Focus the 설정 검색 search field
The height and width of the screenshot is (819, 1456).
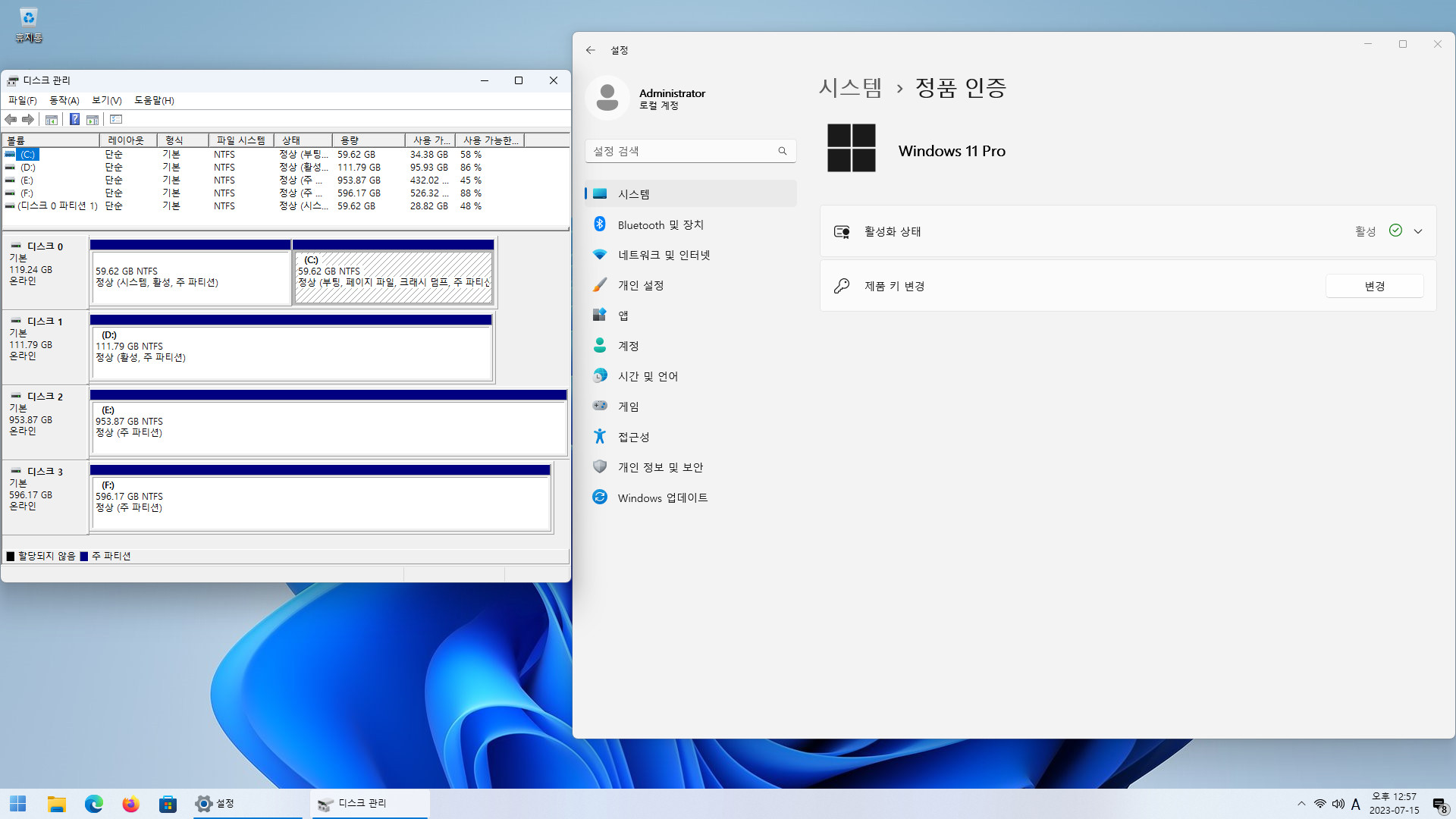(690, 151)
